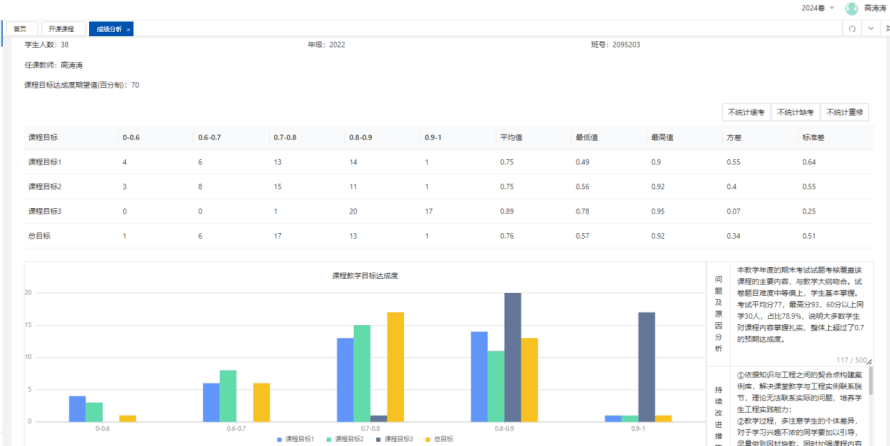890x446 pixels.
Task: Switch to the 开课课程 tab
Action: [x=61, y=29]
